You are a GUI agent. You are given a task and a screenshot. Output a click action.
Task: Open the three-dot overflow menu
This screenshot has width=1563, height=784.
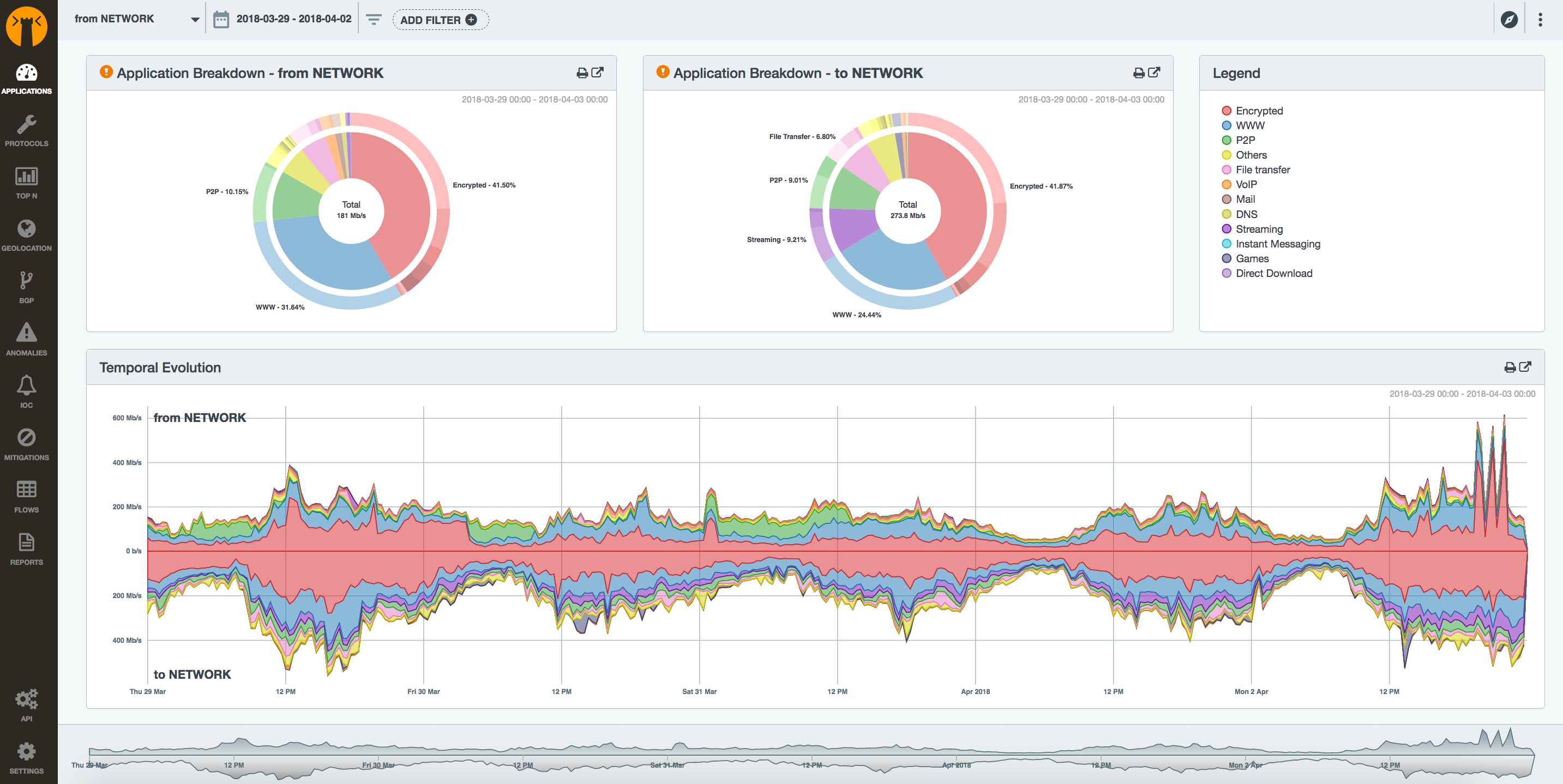click(x=1540, y=20)
